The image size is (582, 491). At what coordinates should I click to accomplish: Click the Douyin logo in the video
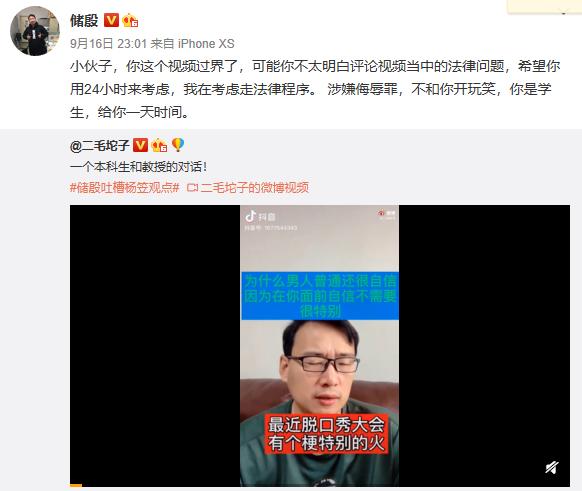coord(261,216)
